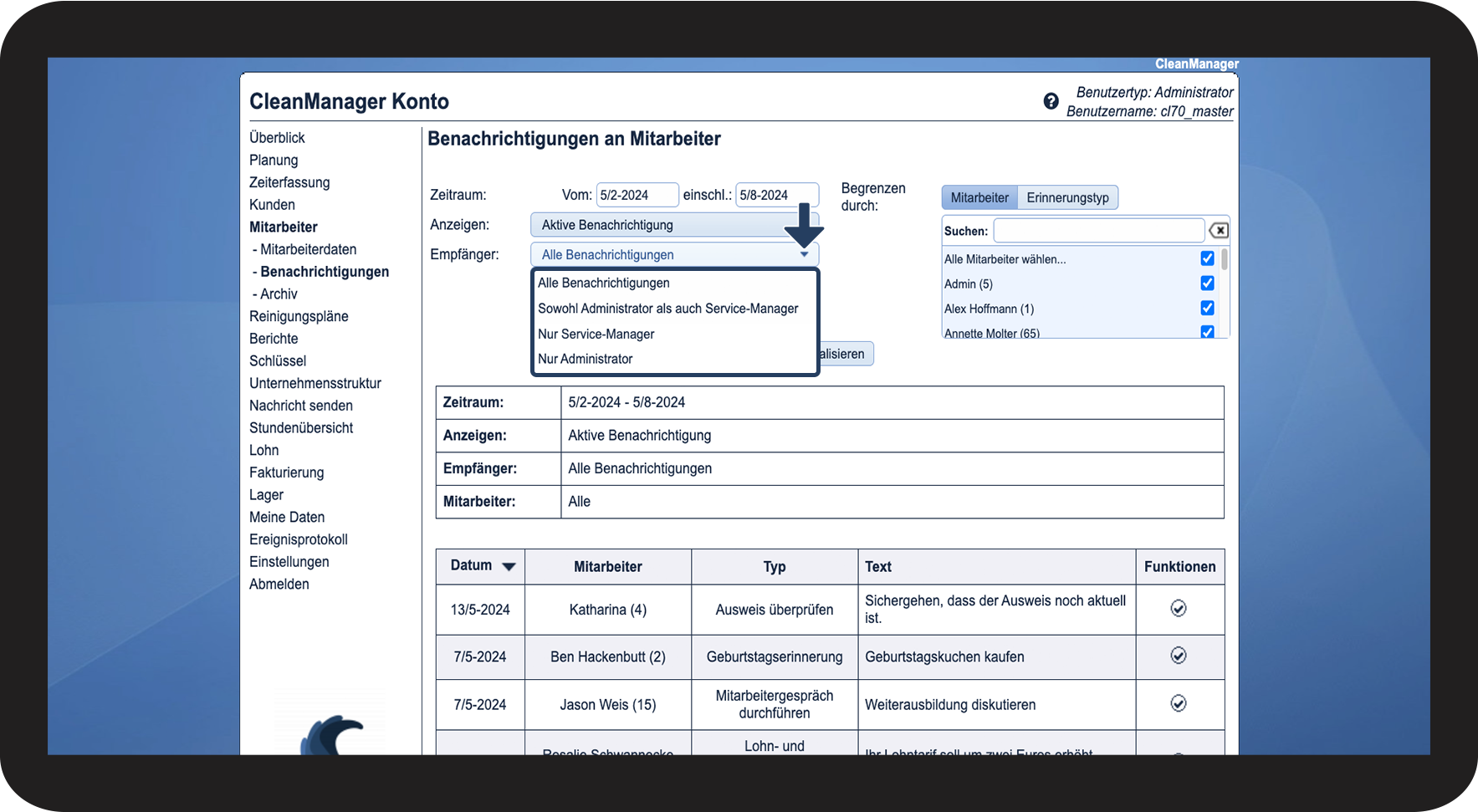Click the help question mark icon
This screenshot has height=812, width=1478.
click(x=1051, y=101)
